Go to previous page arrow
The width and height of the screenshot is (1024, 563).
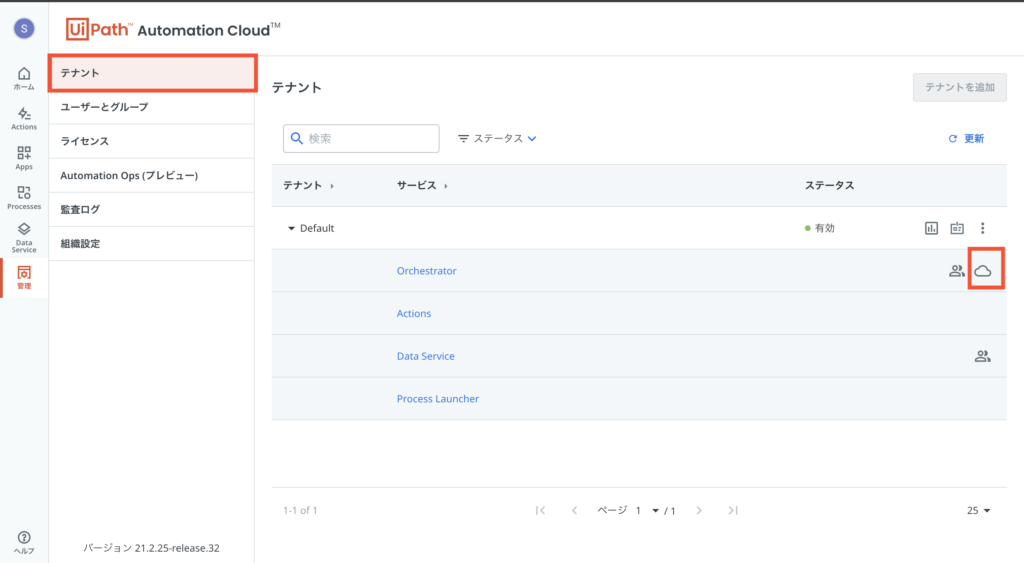[x=574, y=510]
